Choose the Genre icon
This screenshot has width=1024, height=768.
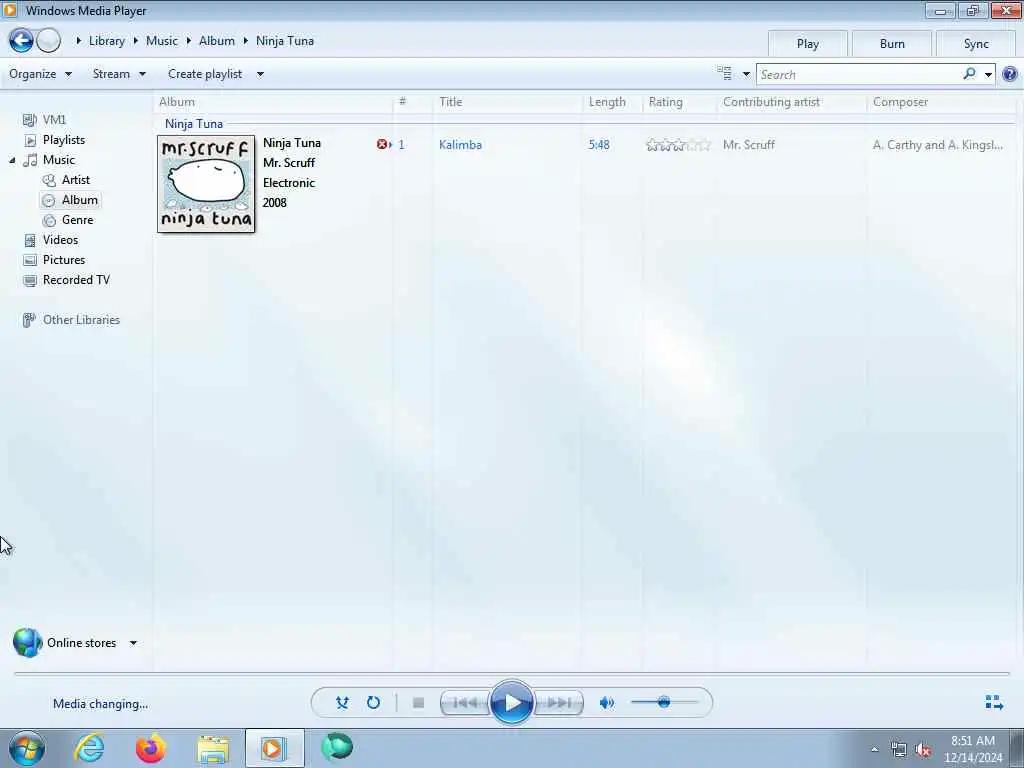49,220
